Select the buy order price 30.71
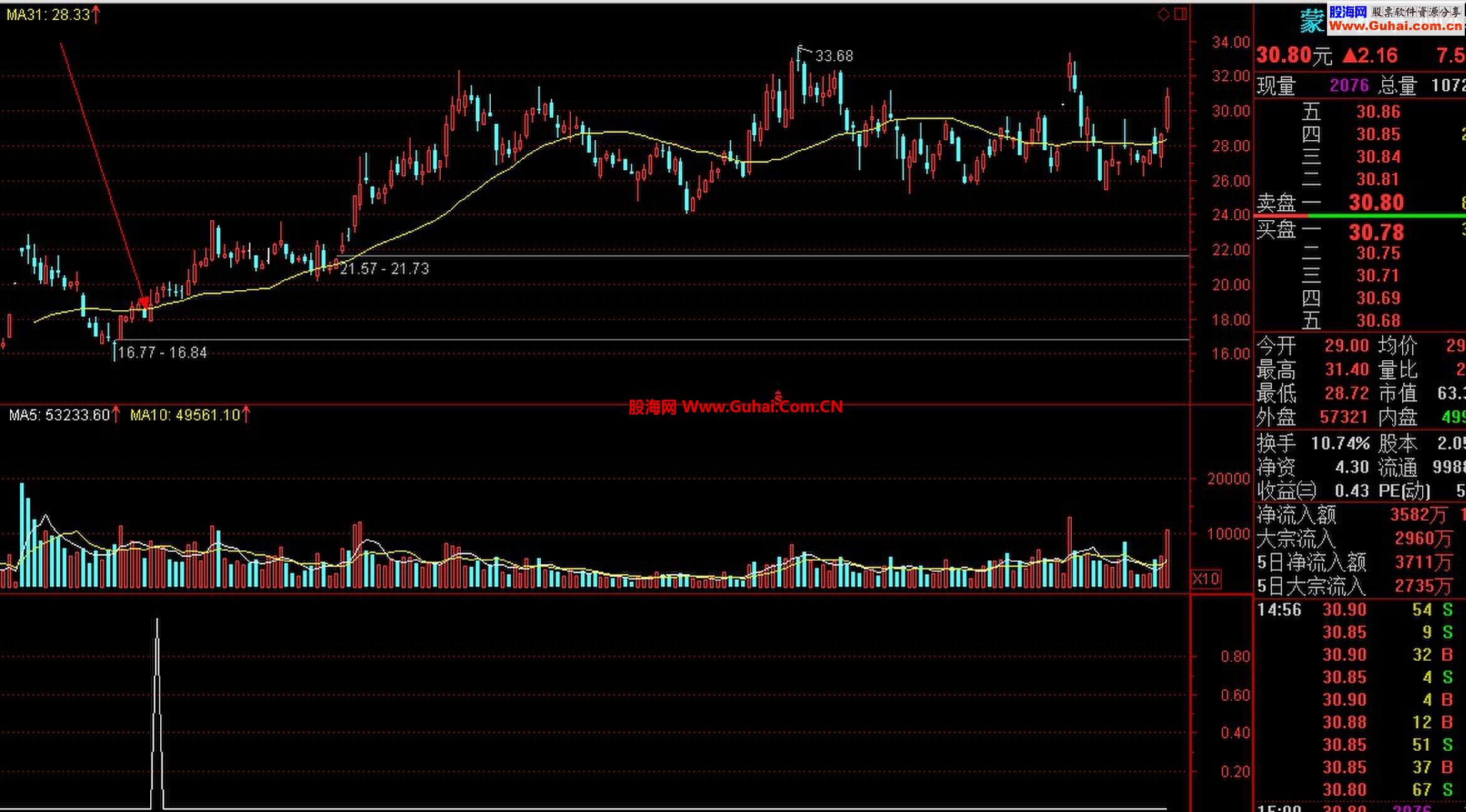 click(1378, 276)
